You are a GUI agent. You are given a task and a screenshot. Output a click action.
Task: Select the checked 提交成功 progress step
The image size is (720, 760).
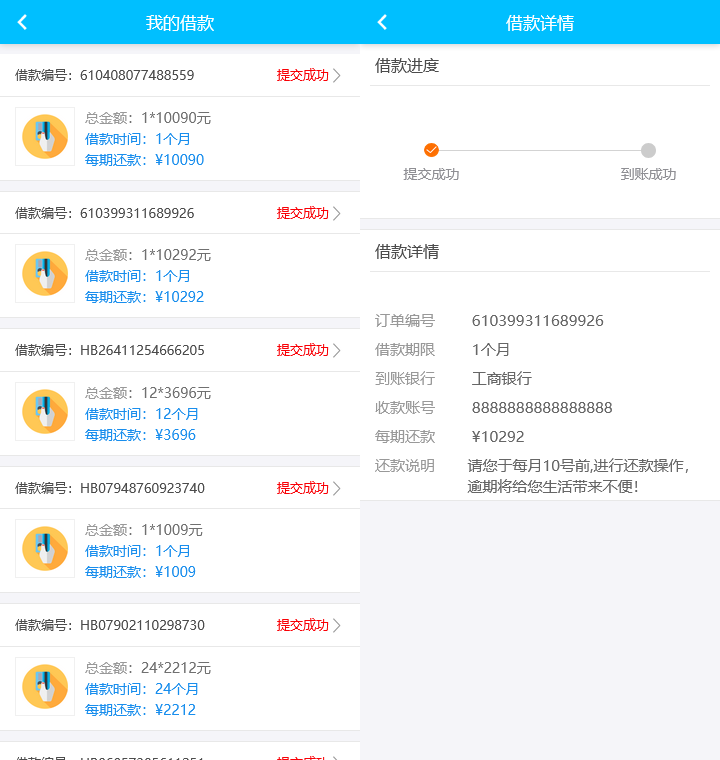(431, 150)
